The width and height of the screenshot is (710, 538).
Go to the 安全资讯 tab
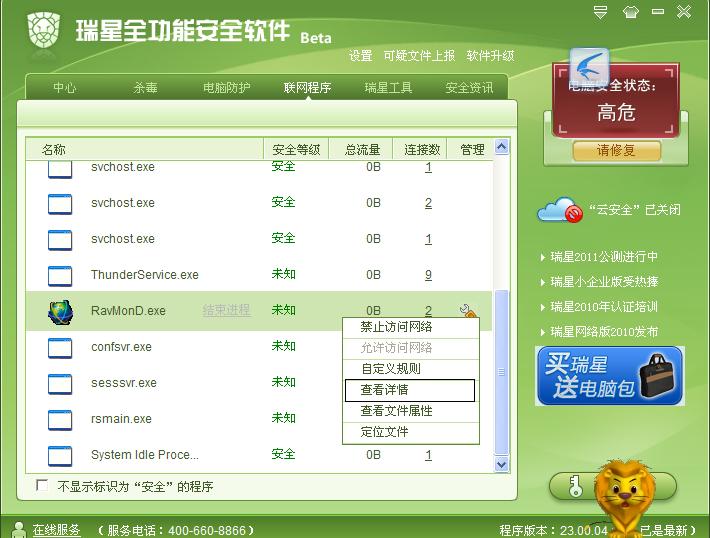pos(469,87)
